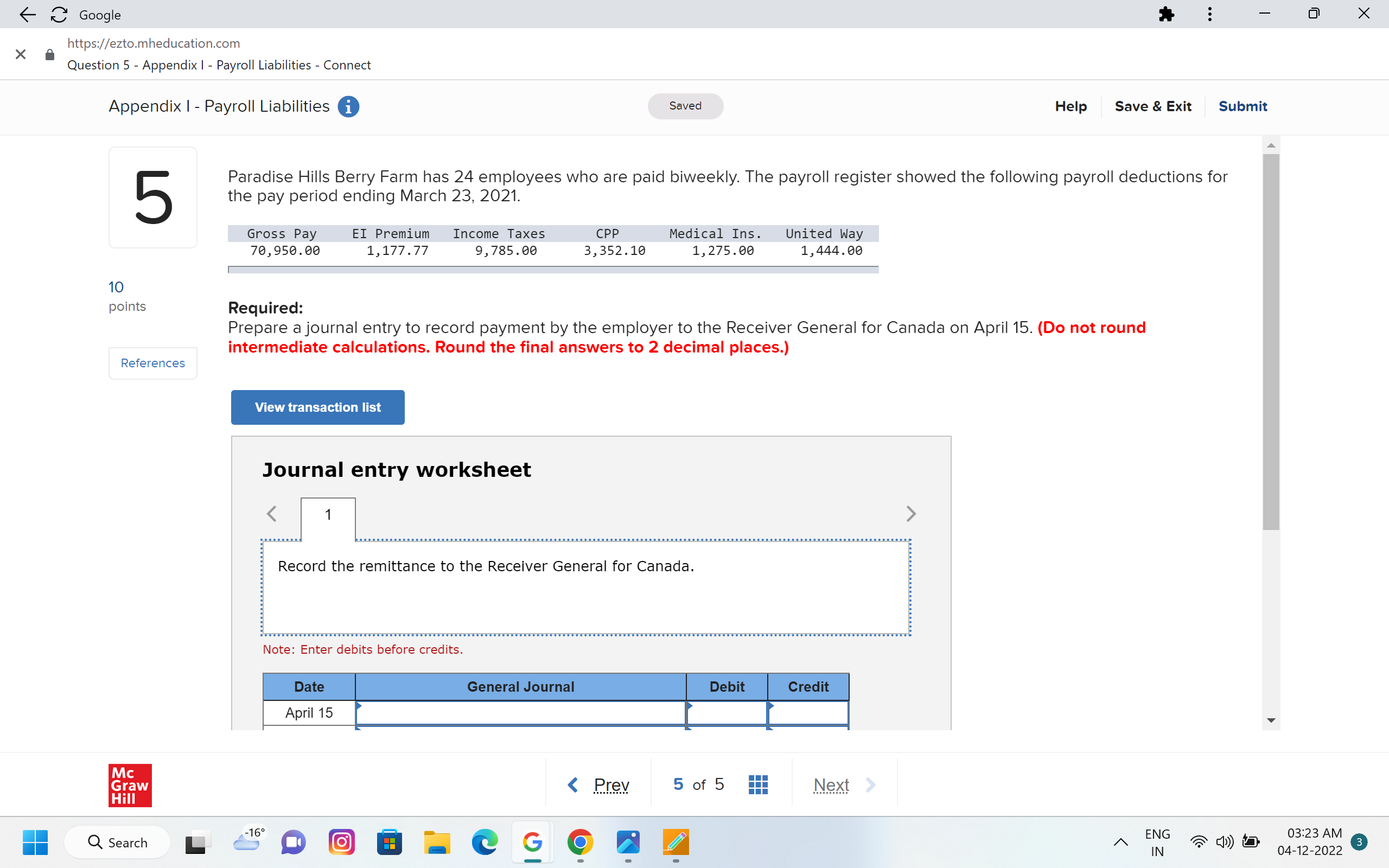Open the page lock security icon
1389x868 pixels.
[x=49, y=55]
